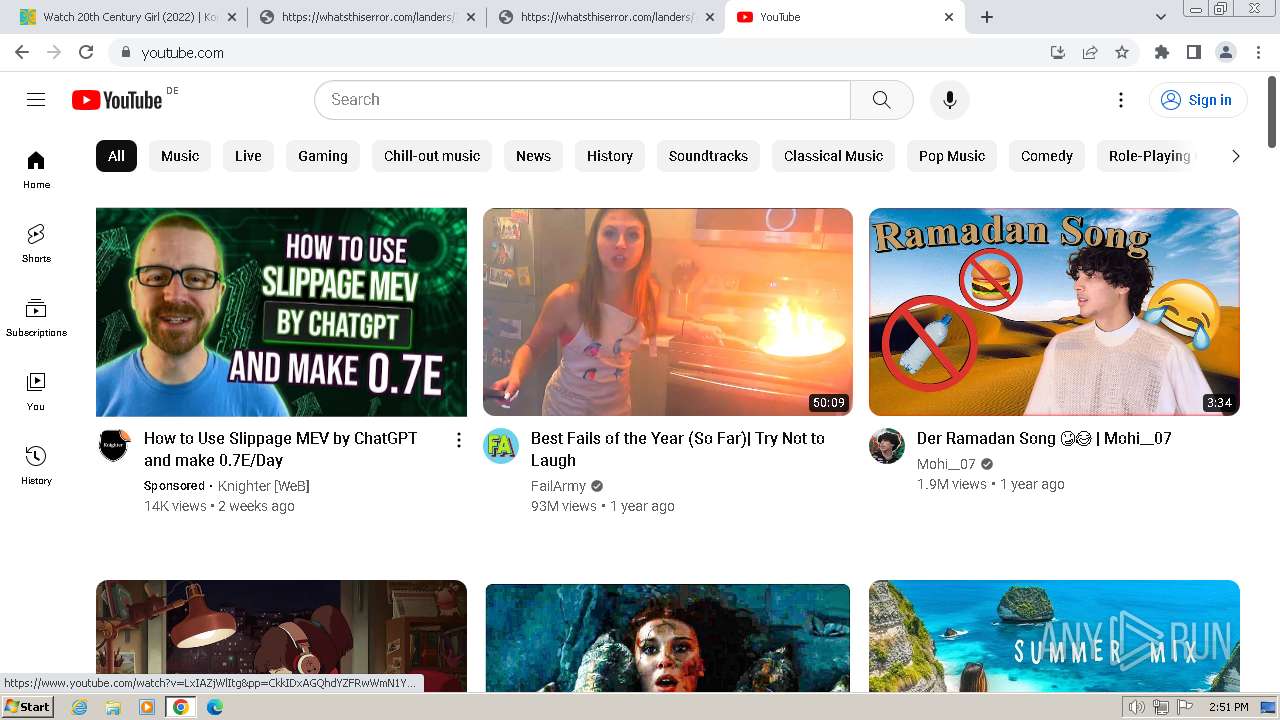Open Best Fails of the Year title
Screen dimensions: 1280x720
(x=678, y=449)
